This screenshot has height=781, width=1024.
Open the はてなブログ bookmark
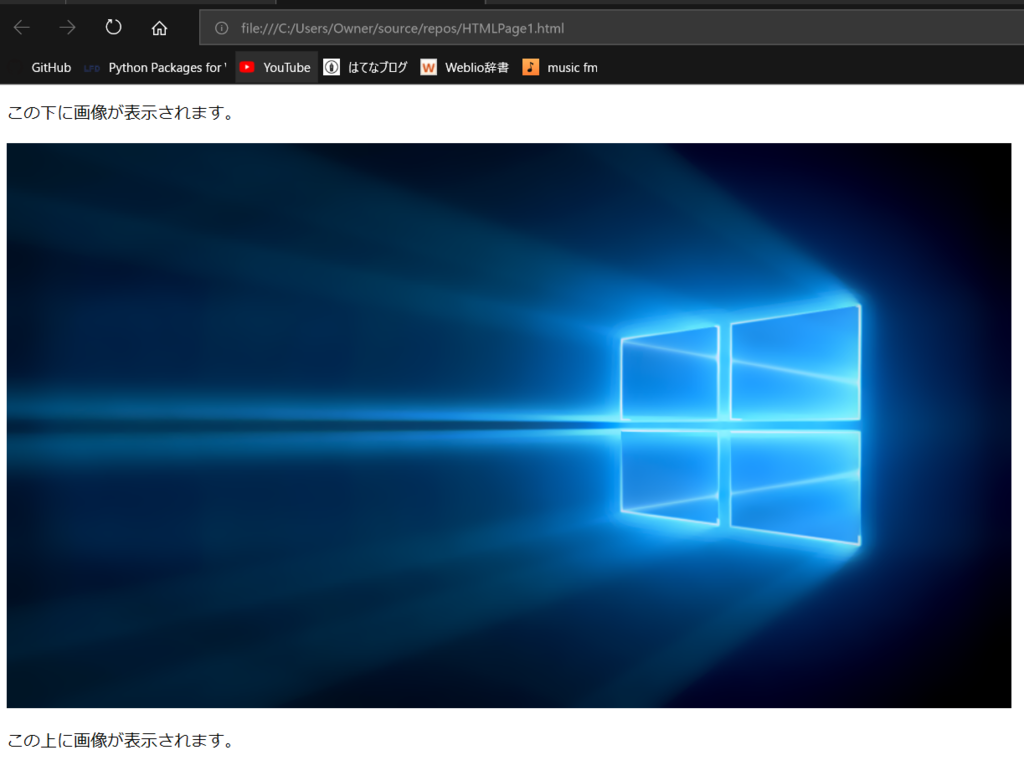[x=366, y=67]
